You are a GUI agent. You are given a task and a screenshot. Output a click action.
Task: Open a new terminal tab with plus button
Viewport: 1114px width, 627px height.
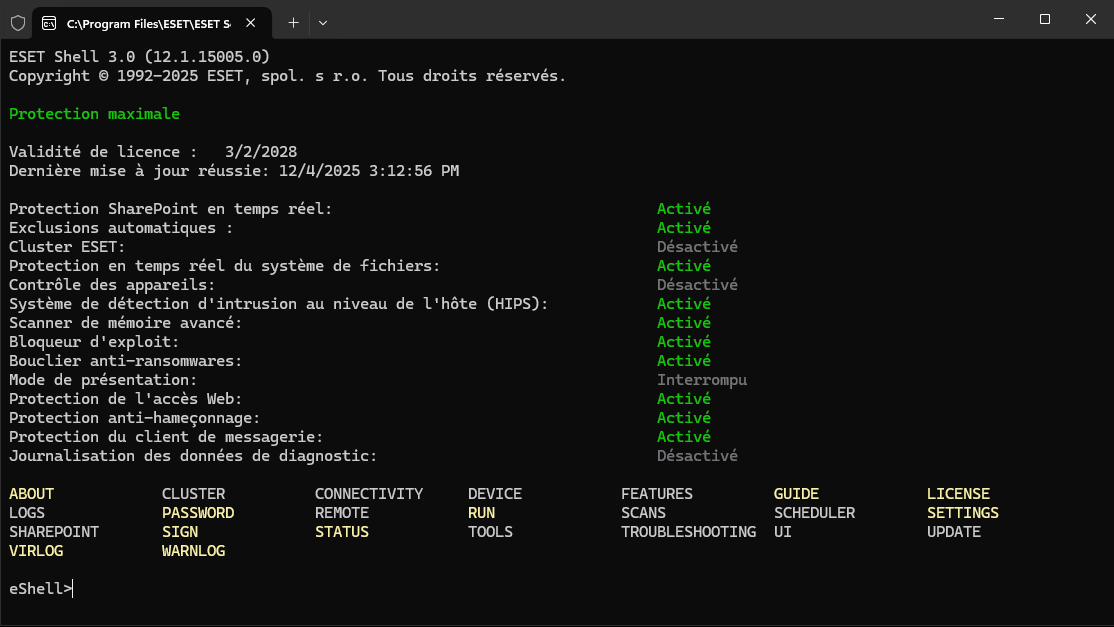click(x=293, y=22)
